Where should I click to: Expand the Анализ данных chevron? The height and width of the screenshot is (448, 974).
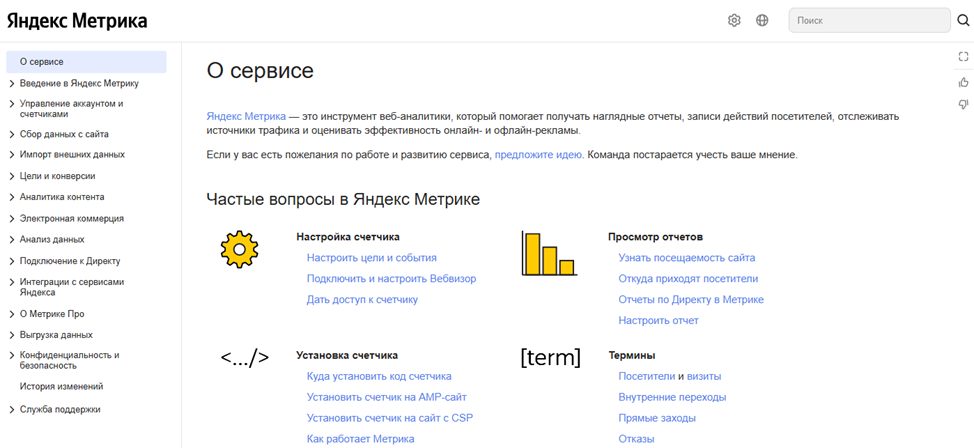click(12, 239)
